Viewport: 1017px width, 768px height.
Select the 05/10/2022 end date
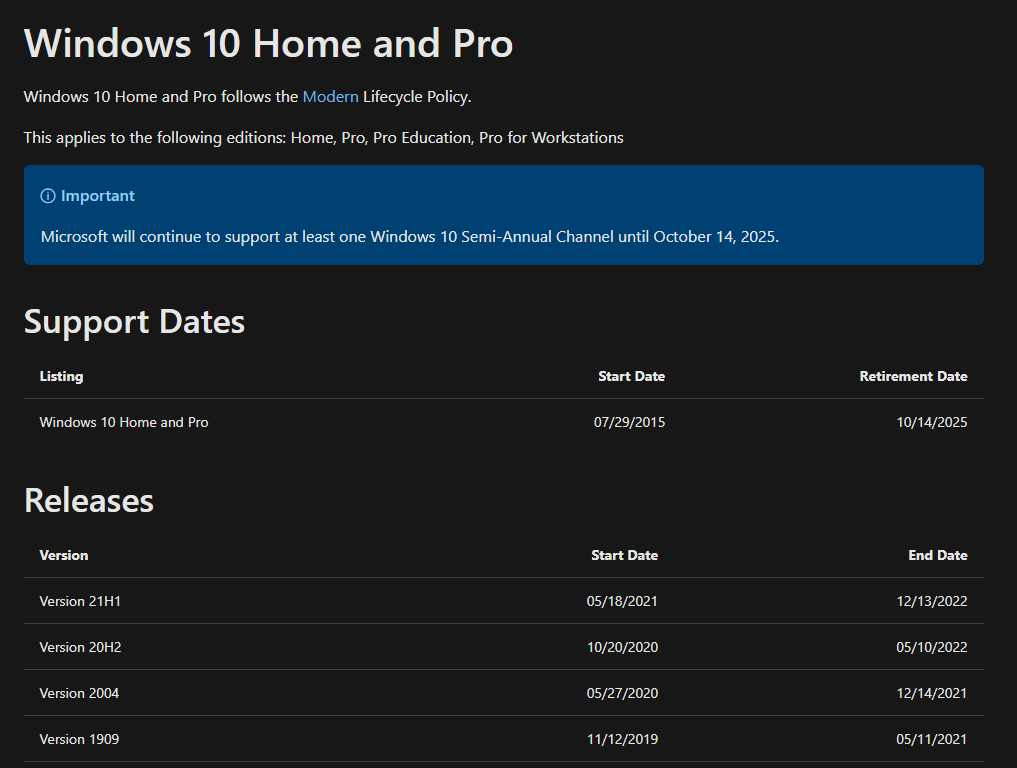(x=931, y=647)
